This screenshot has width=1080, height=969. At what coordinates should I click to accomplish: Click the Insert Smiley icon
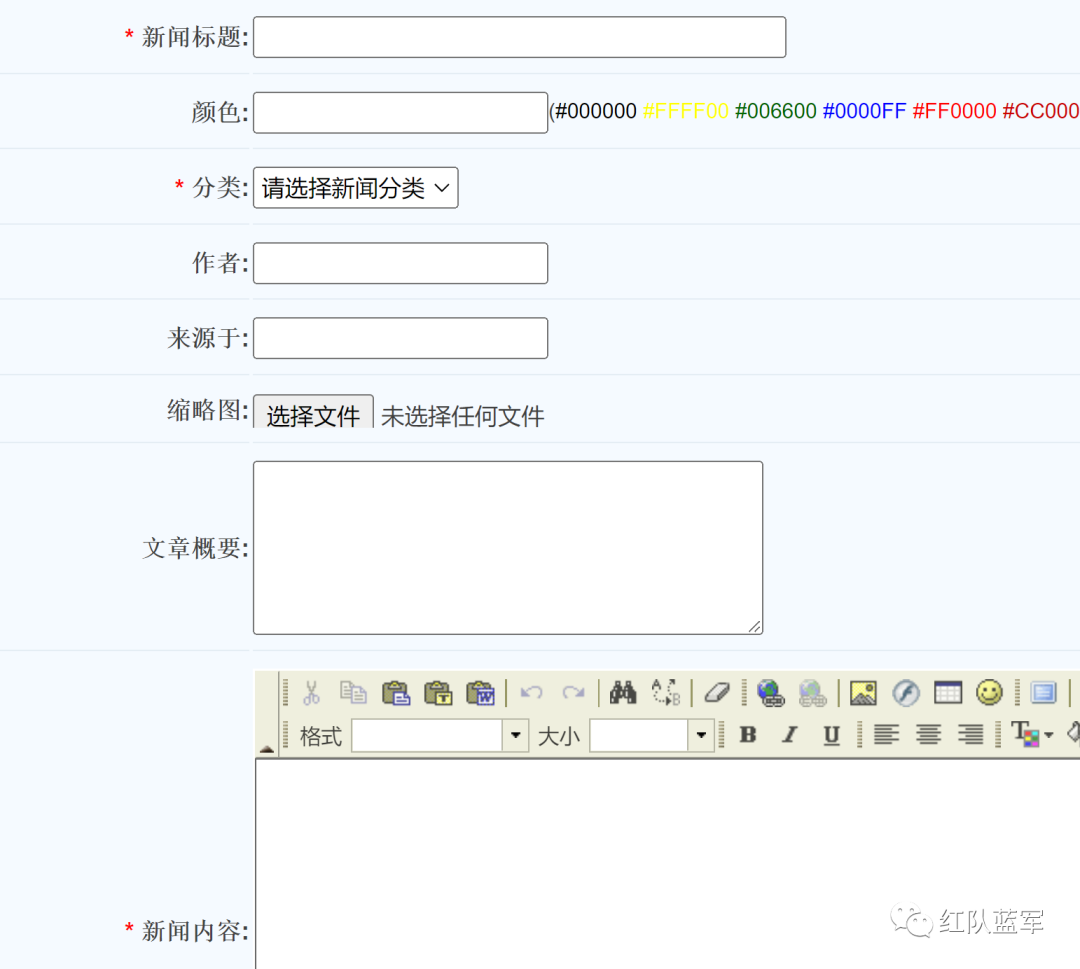pos(989,692)
